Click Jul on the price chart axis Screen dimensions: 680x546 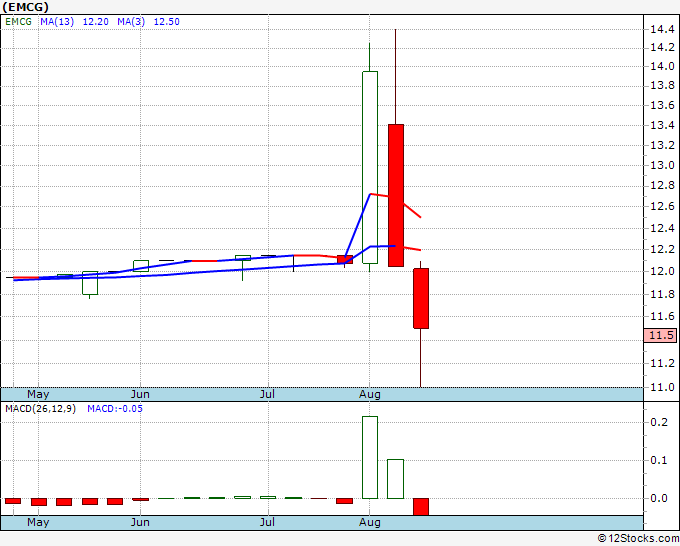[x=268, y=395]
